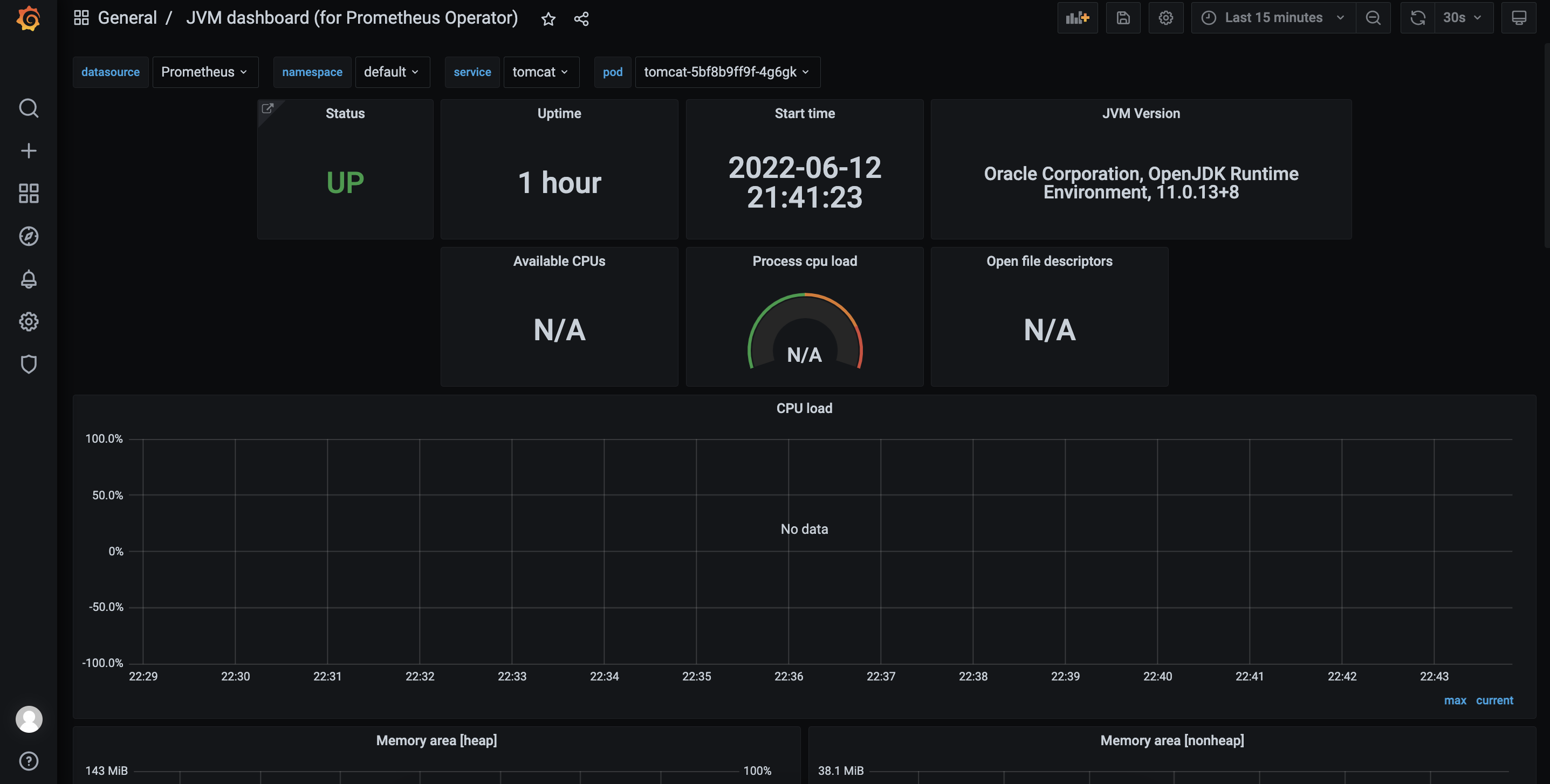1550x784 pixels.
Task: Click the Add panel icon in toolbar
Action: point(1077,18)
